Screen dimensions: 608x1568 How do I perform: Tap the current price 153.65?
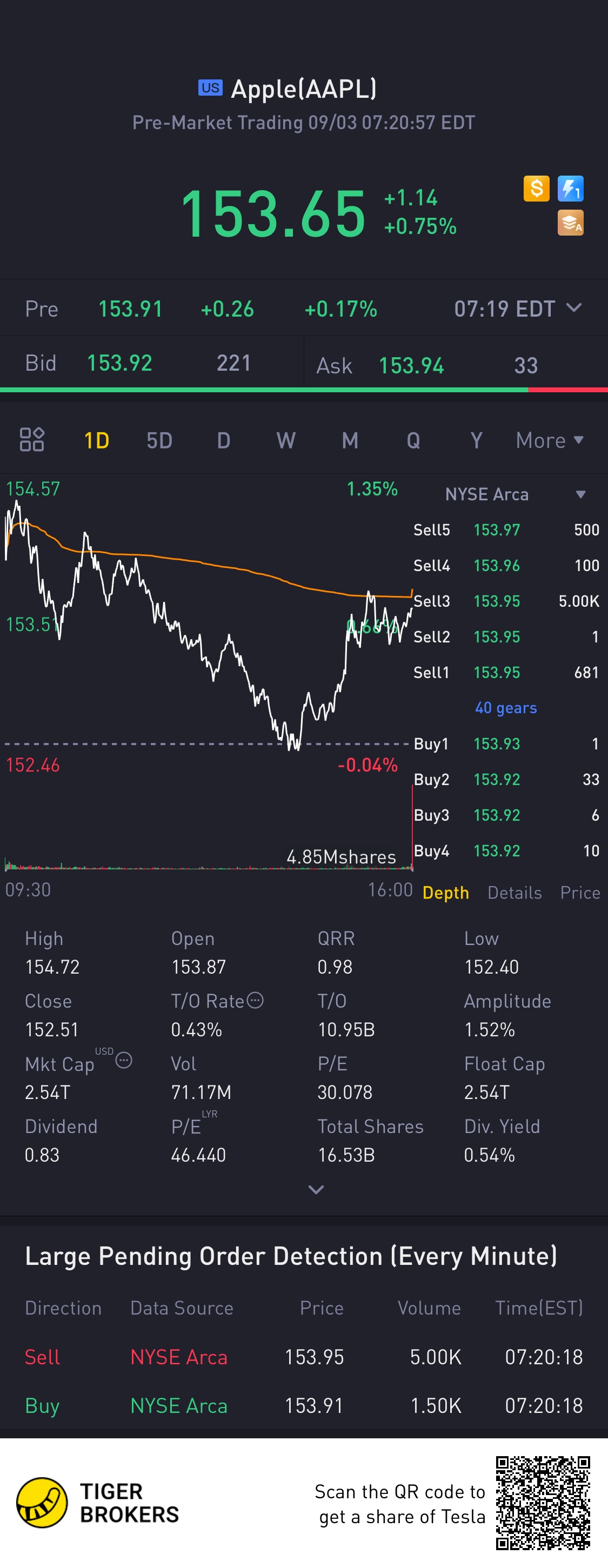[273, 213]
